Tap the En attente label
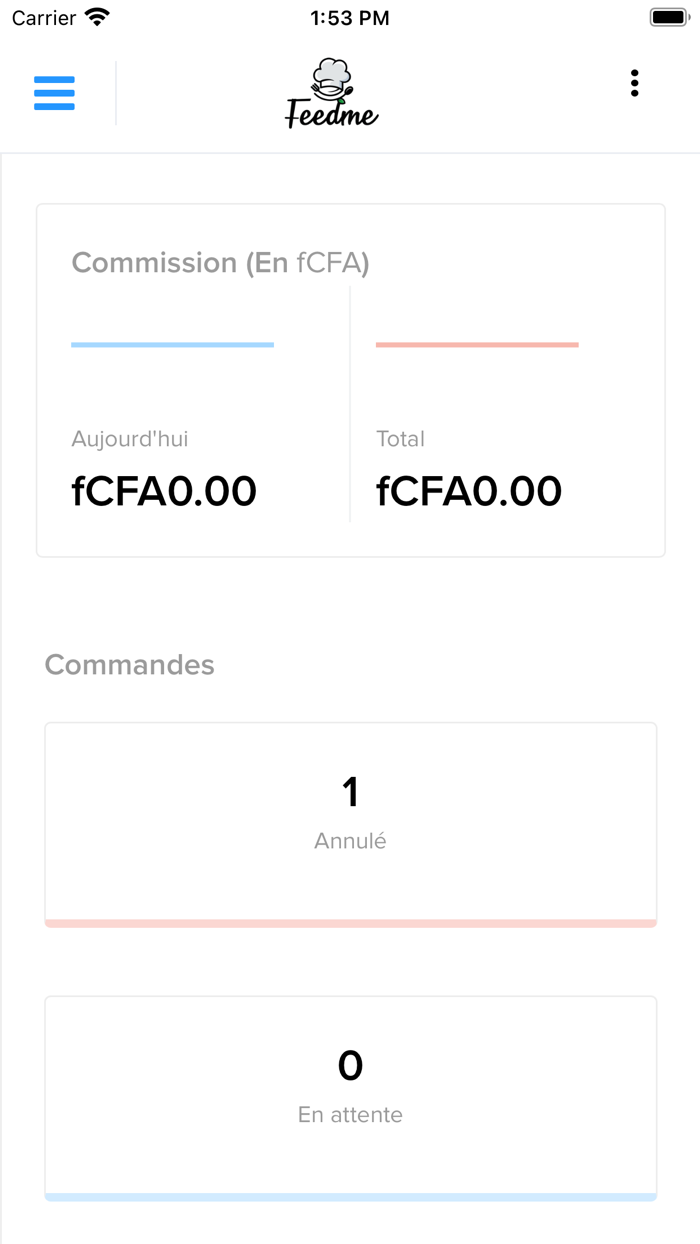 pos(350,1115)
